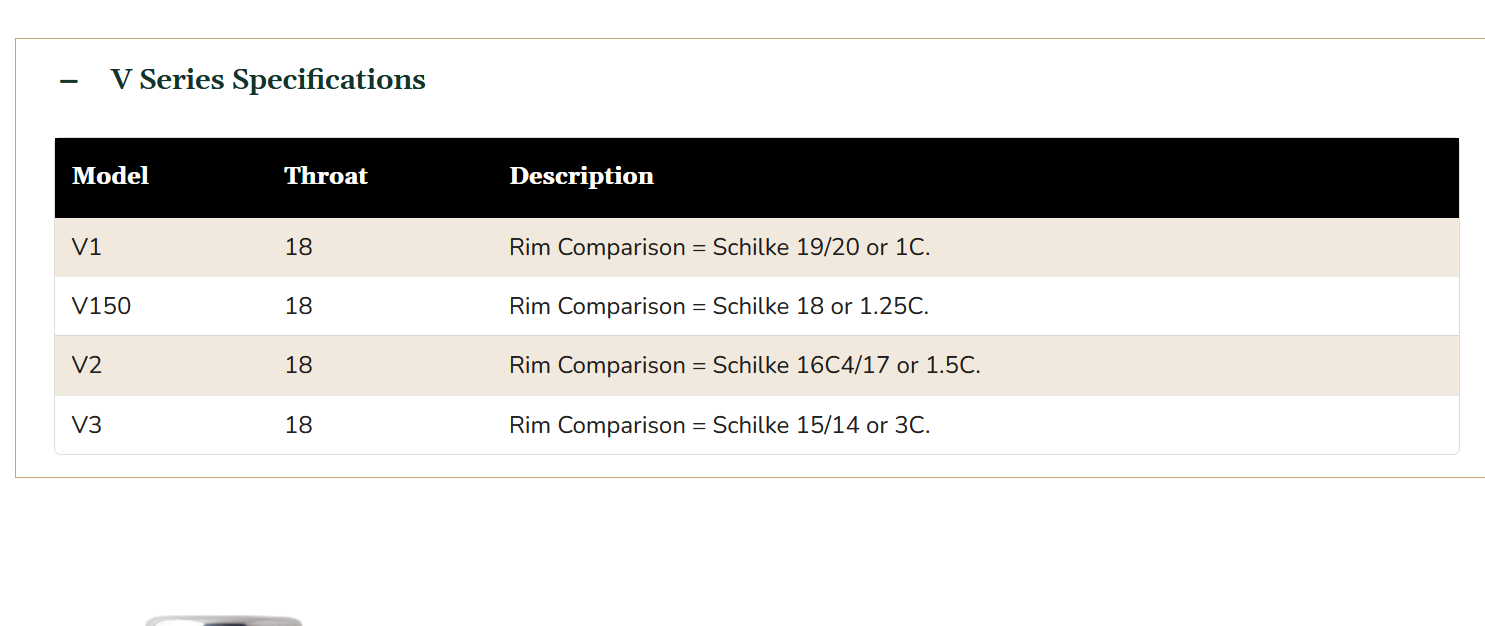Click the throat value 18 in V1 row
The image size is (1485, 626).
tap(298, 247)
